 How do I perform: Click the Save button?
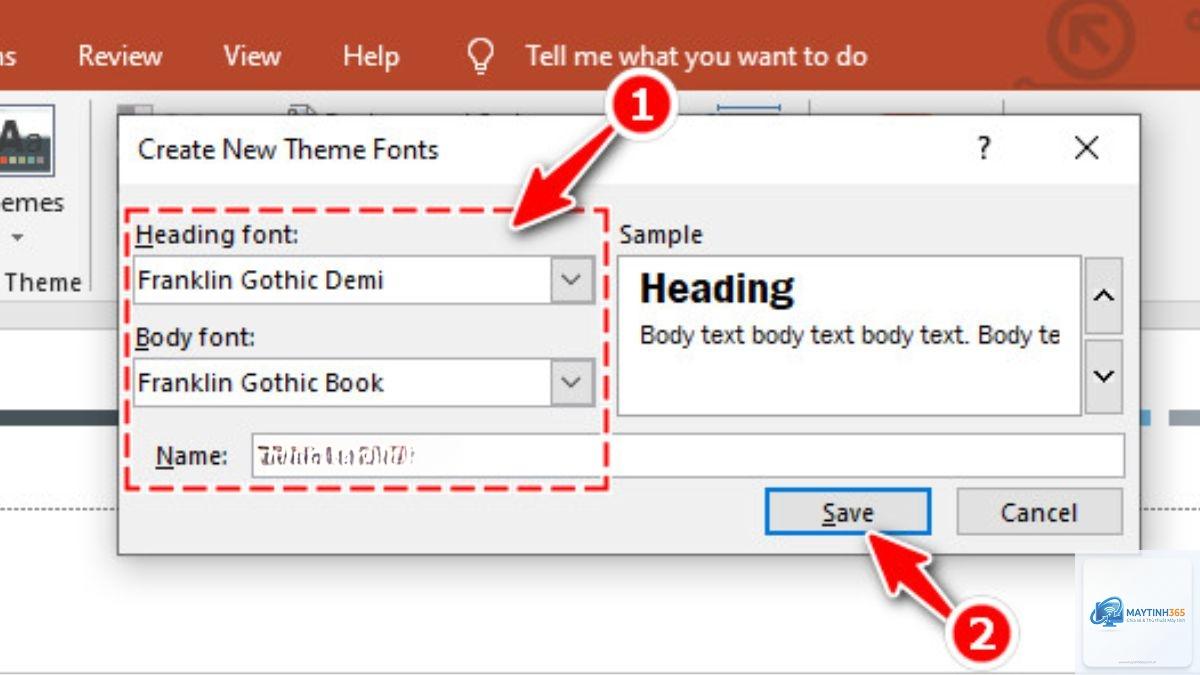click(848, 512)
